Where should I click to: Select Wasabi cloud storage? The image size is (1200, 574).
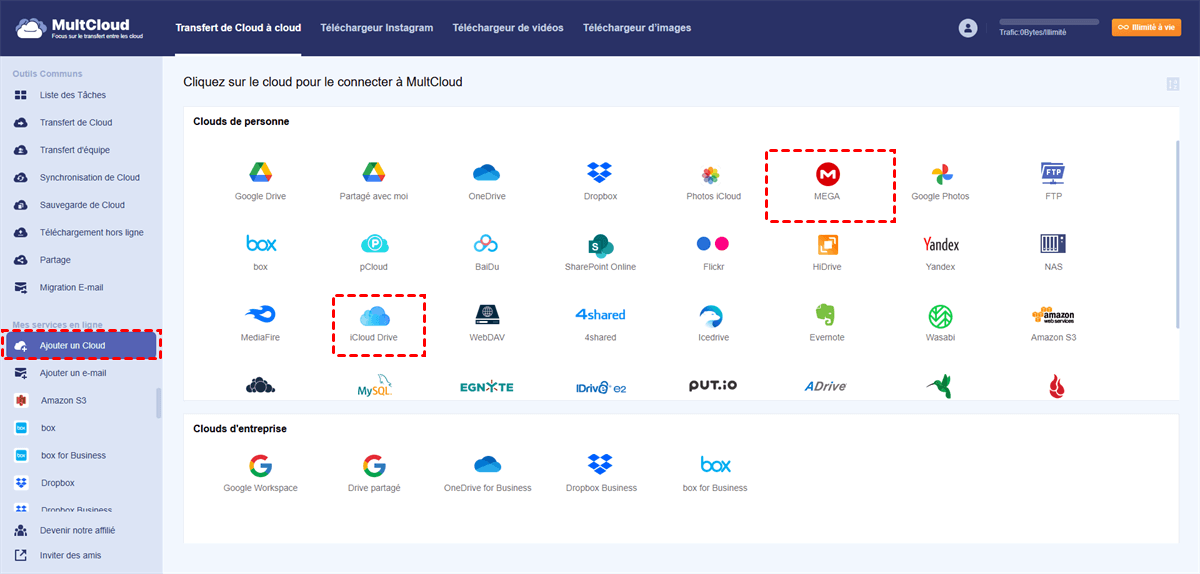point(940,314)
